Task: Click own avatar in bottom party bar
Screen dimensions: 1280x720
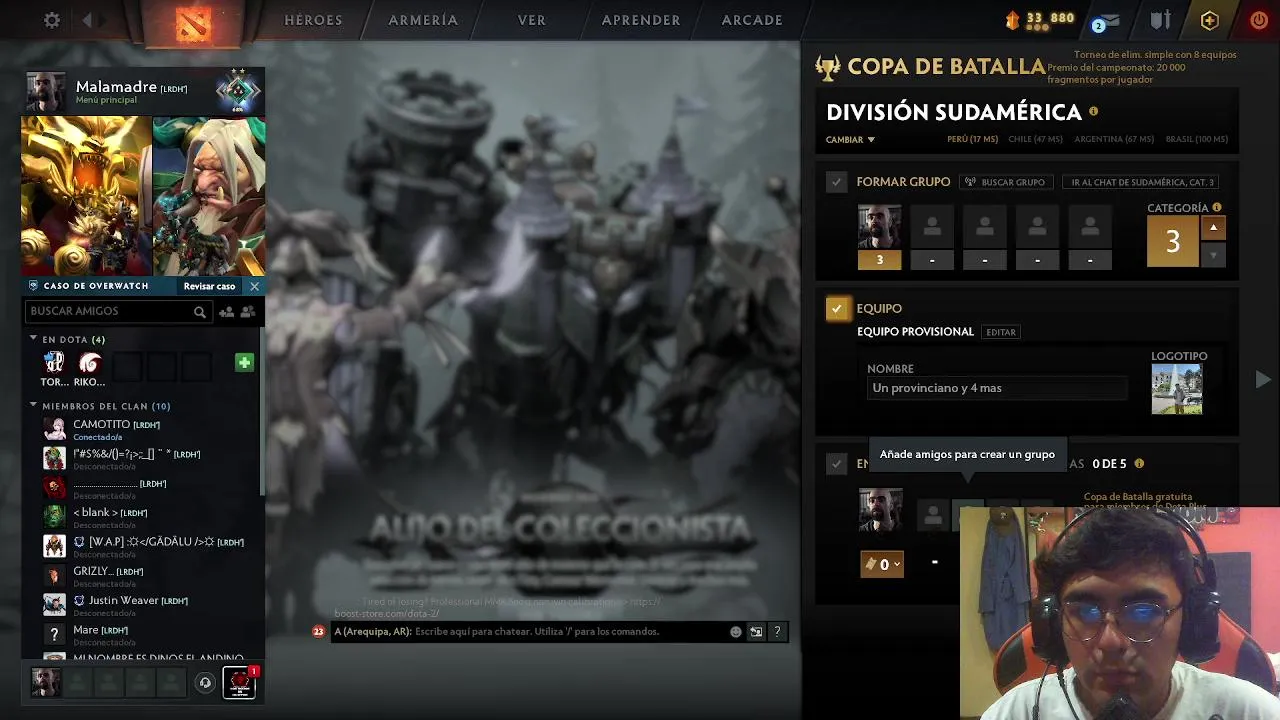Action: pos(45,682)
